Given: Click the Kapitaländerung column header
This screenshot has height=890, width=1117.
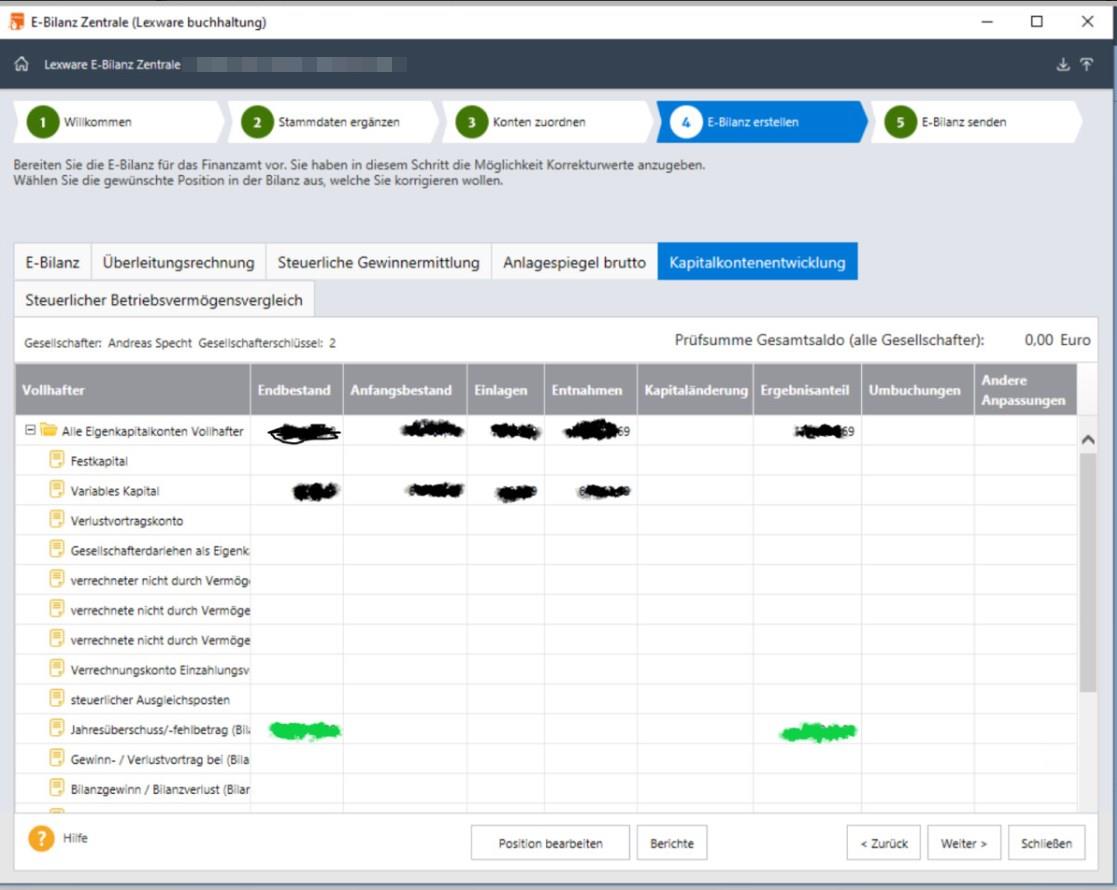Looking at the screenshot, I should click(x=695, y=390).
